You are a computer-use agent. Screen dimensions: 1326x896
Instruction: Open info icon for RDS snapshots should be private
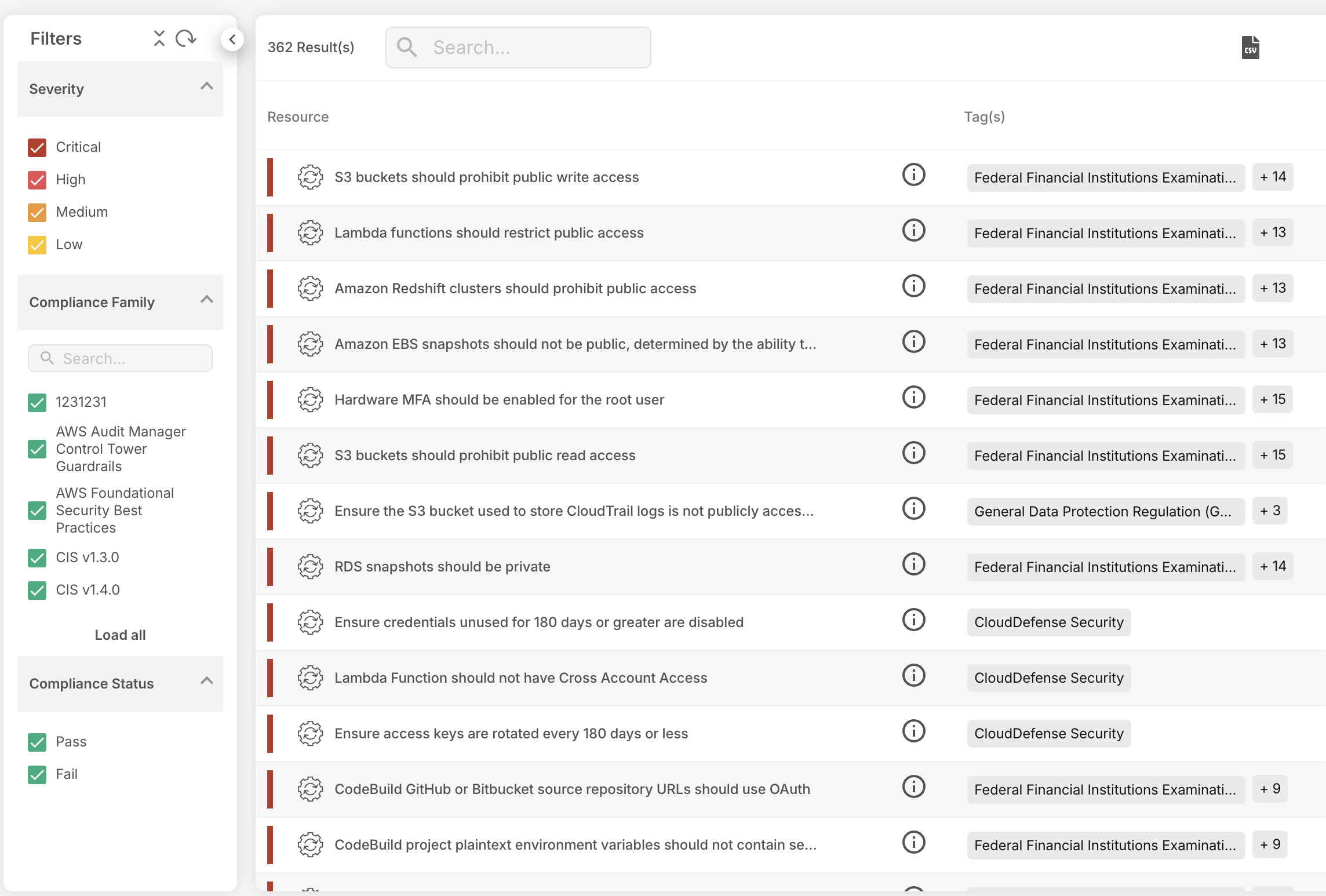coord(913,564)
